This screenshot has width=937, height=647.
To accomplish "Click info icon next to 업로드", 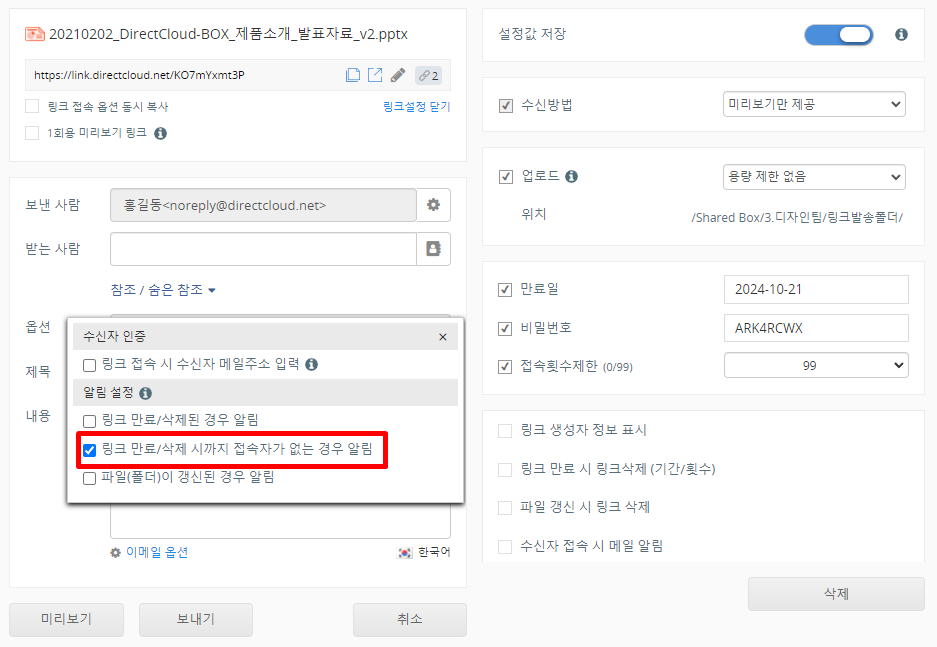I will (572, 177).
